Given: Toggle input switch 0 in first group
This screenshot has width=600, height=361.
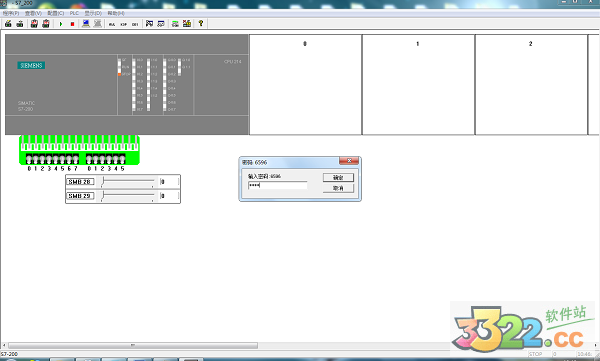Looking at the screenshot, I should click(29, 158).
